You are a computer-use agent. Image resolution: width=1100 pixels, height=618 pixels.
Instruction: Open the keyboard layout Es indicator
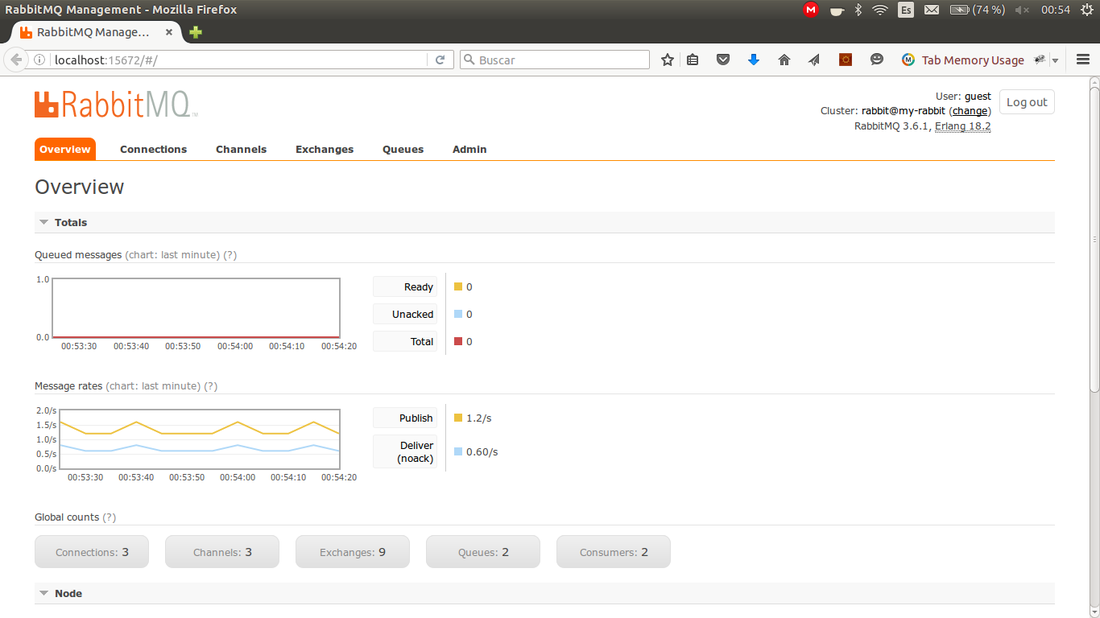click(906, 10)
